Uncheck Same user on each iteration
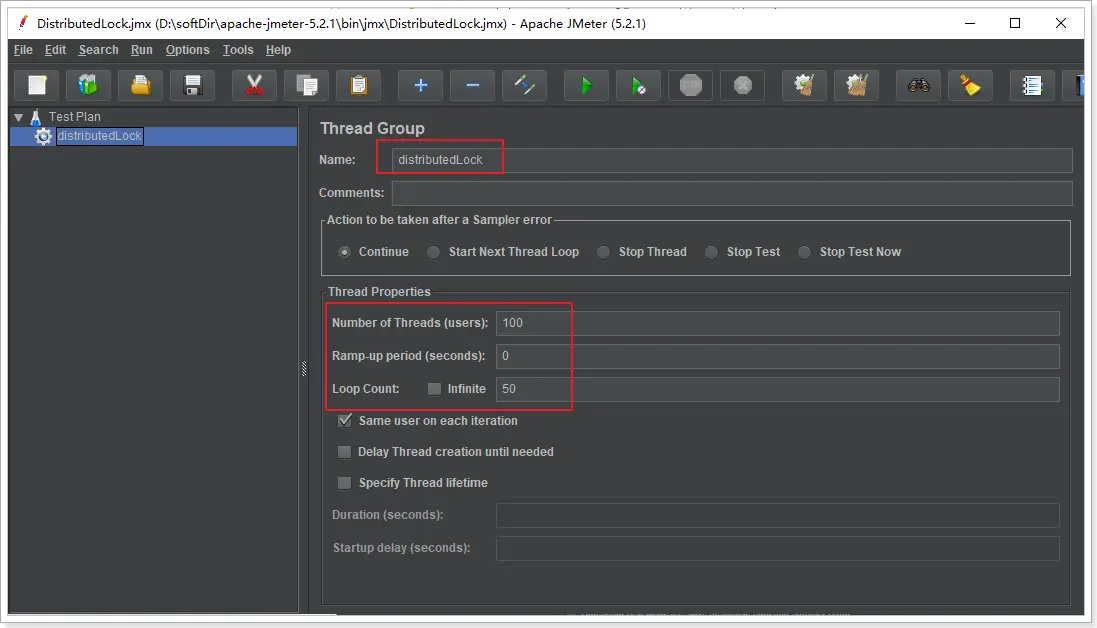Viewport: 1097px width, 628px height. (x=344, y=421)
